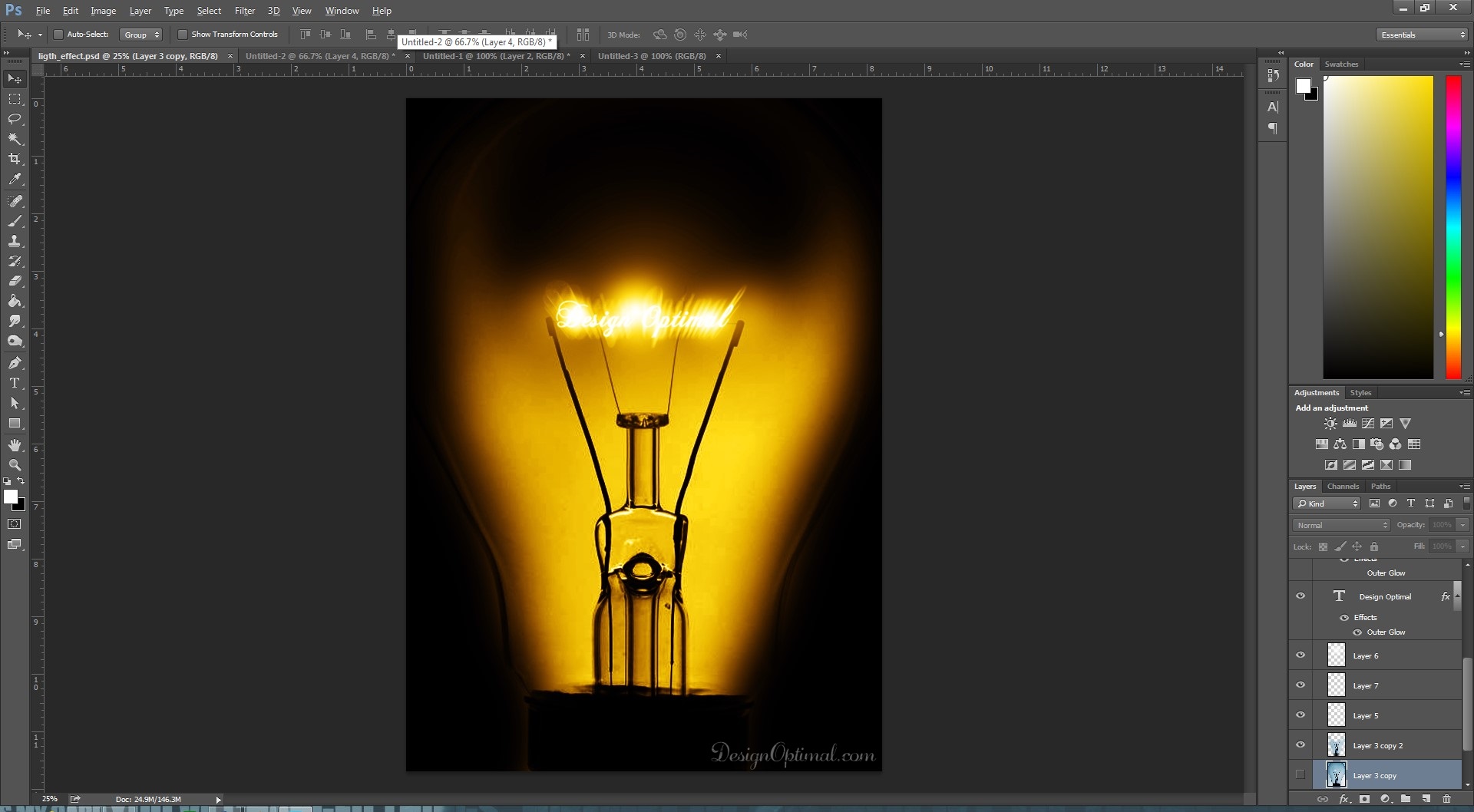Viewport: 1474px width, 812px height.
Task: Switch to the Styles tab
Action: (1360, 393)
